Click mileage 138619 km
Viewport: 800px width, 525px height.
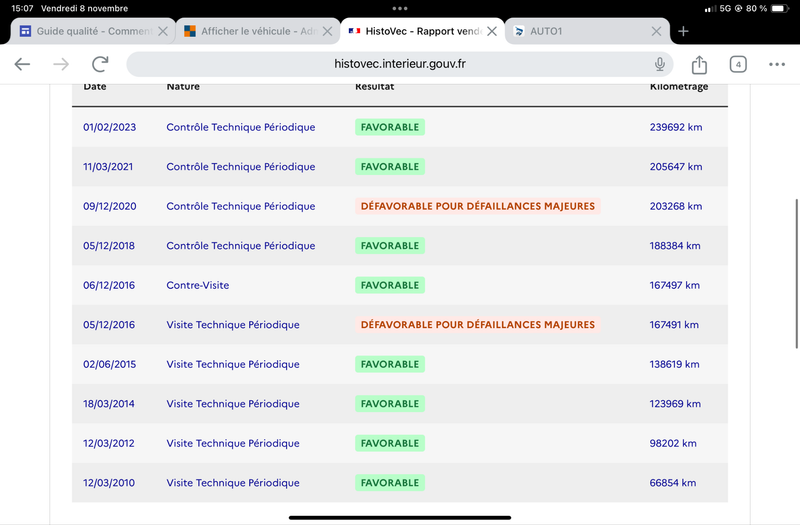(674, 364)
